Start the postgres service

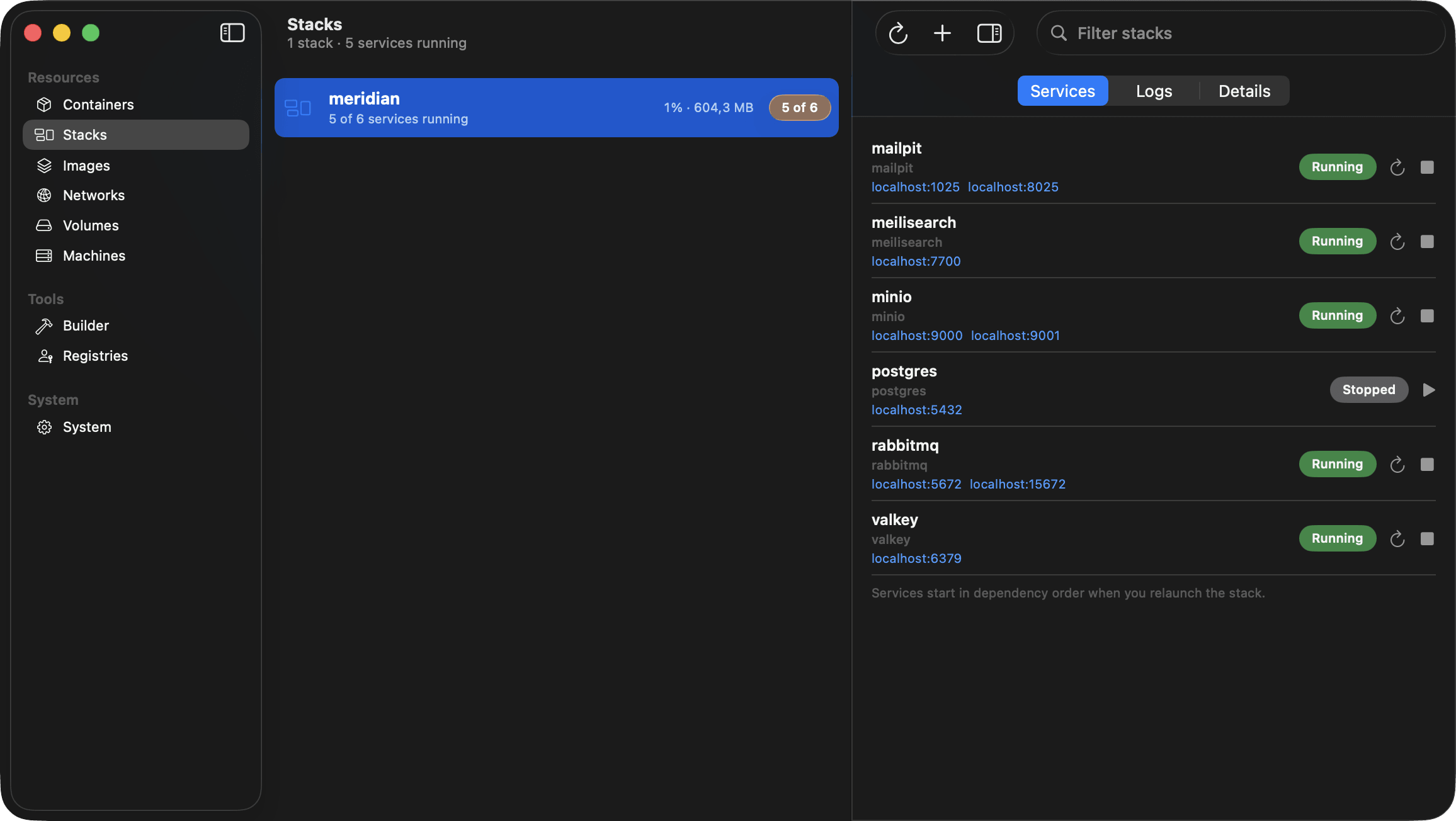click(x=1428, y=390)
